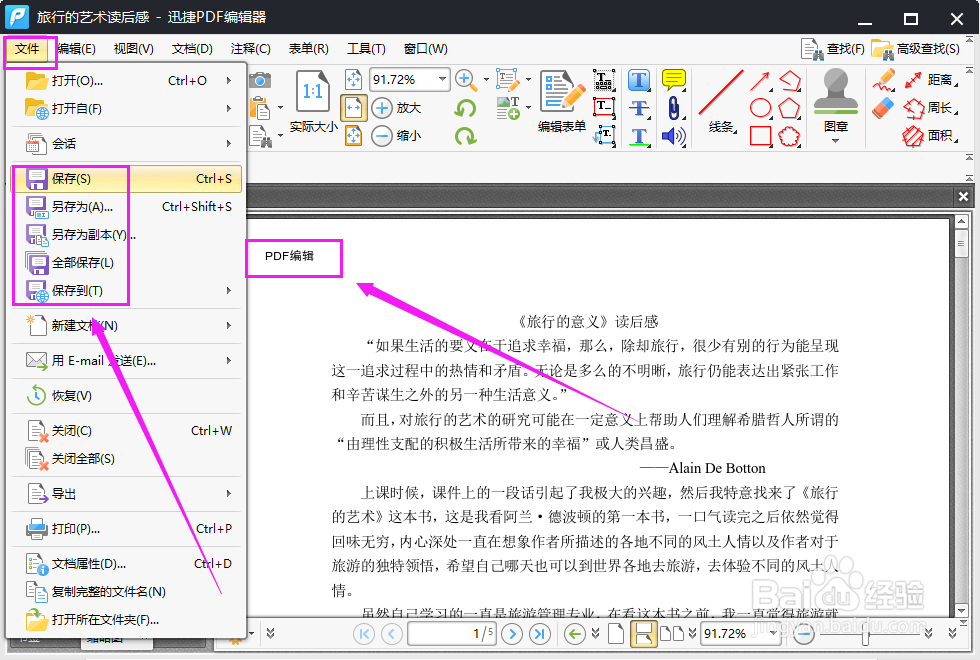Open the 文档(D) menu

pos(192,49)
